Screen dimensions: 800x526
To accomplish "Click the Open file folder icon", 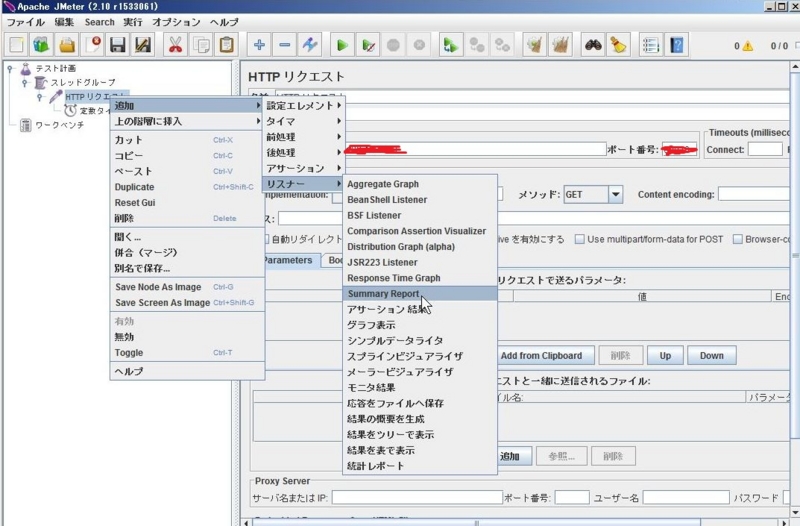I will click(x=66, y=45).
